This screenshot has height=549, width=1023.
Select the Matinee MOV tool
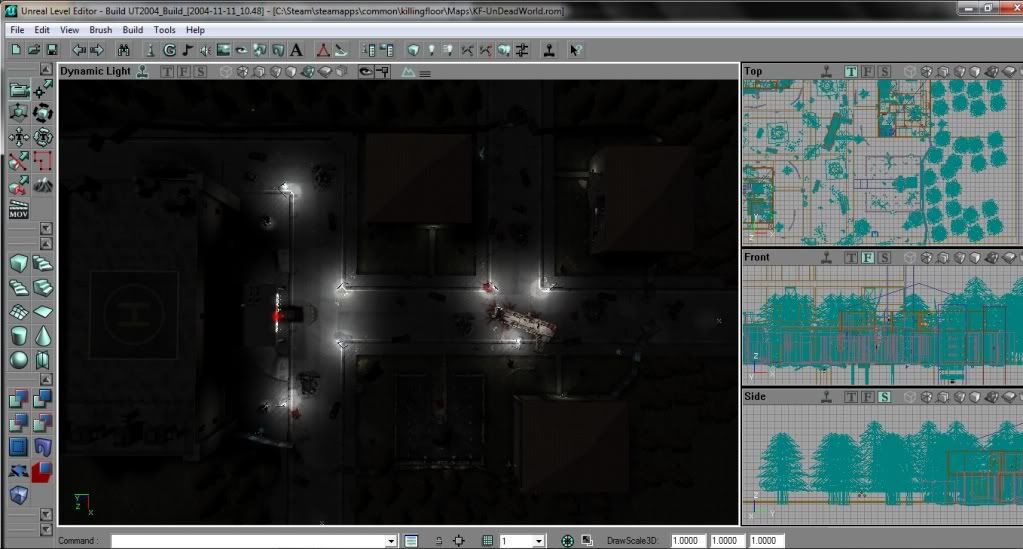click(19, 208)
